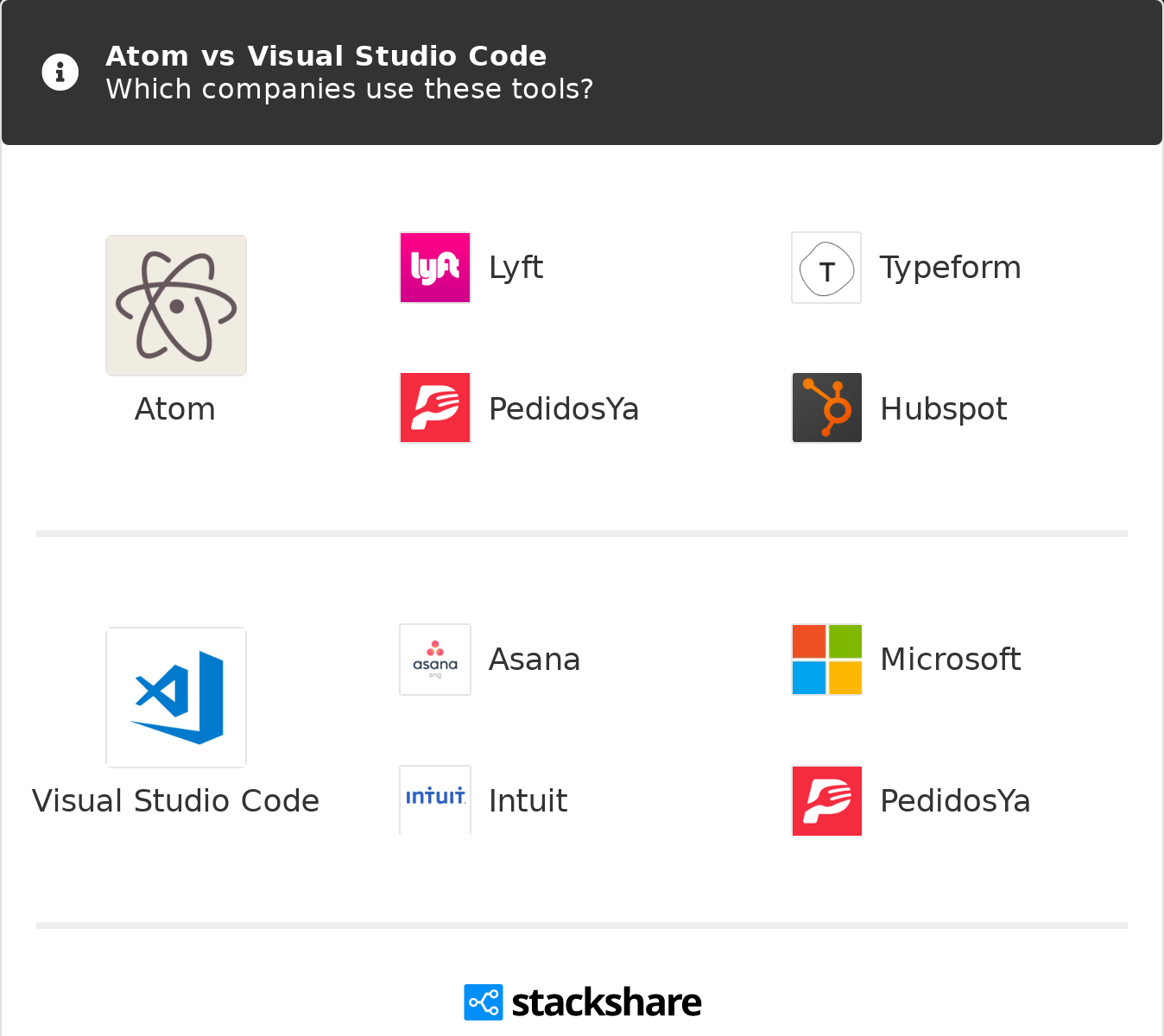Select the PedidosYa logo in VS Code section

(x=826, y=800)
